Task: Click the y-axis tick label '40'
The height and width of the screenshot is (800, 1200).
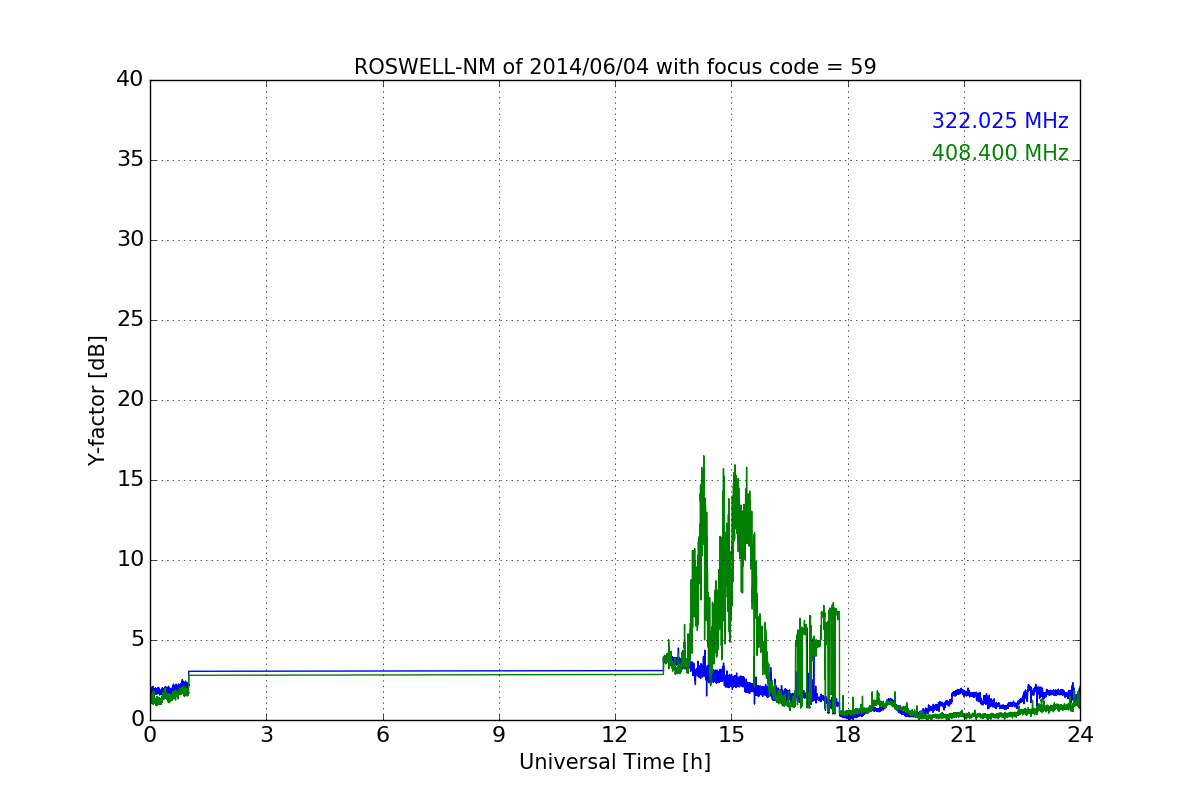Action: pos(130,80)
